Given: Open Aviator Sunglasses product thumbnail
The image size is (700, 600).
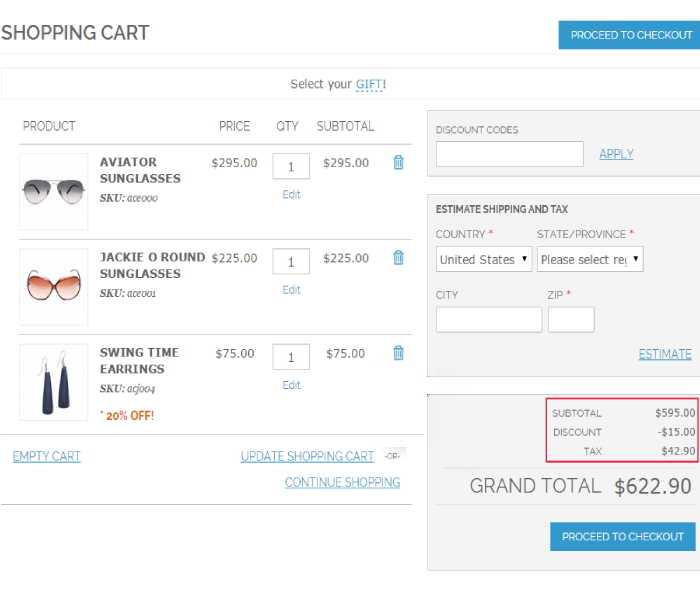Looking at the screenshot, I should pos(54,191).
